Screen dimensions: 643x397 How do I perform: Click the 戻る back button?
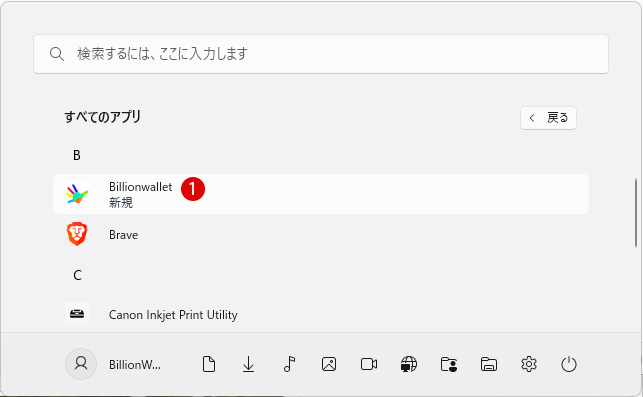click(548, 118)
